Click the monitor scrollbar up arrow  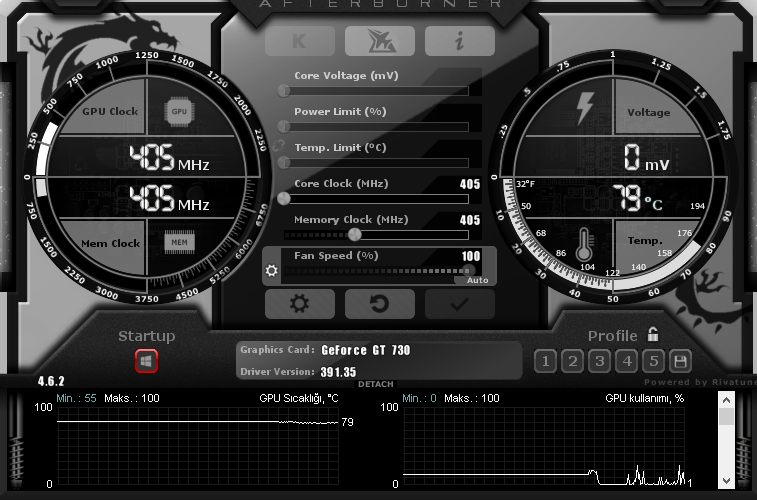[x=726, y=400]
